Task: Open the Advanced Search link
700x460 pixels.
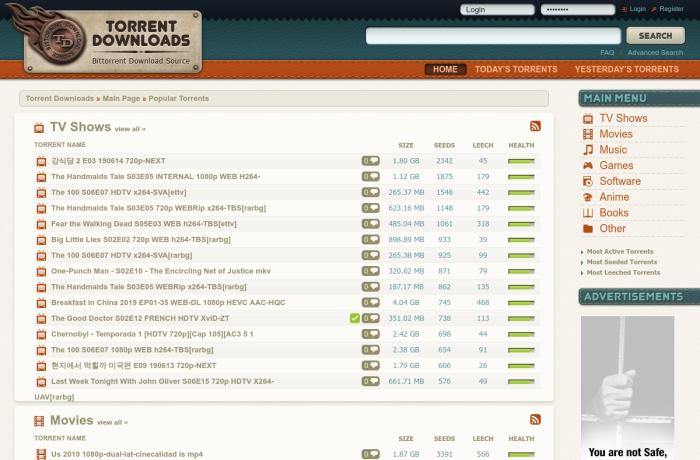Action: (x=655, y=53)
